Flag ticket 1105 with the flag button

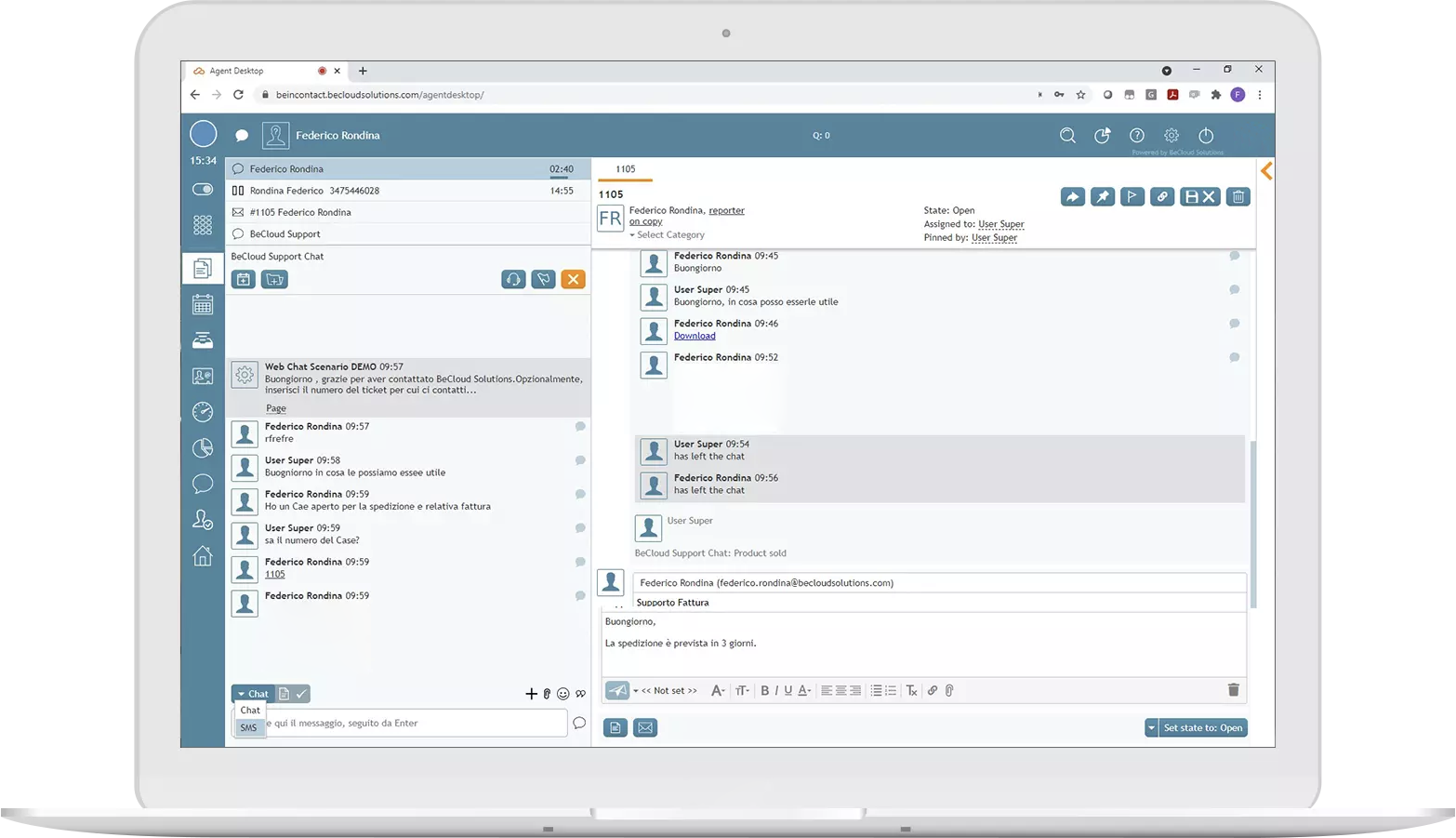(x=1132, y=196)
